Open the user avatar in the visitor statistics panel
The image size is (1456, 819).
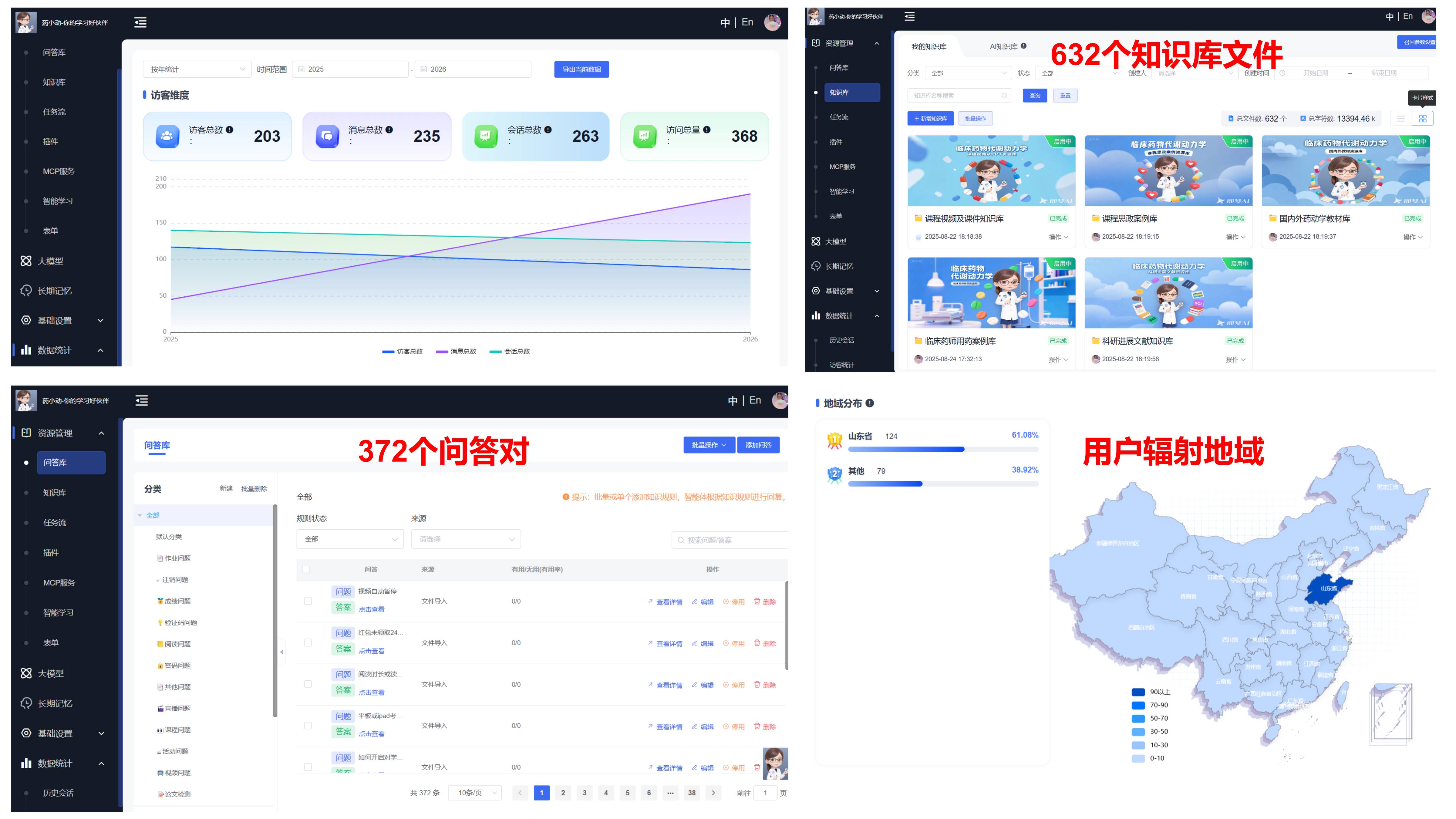772,22
